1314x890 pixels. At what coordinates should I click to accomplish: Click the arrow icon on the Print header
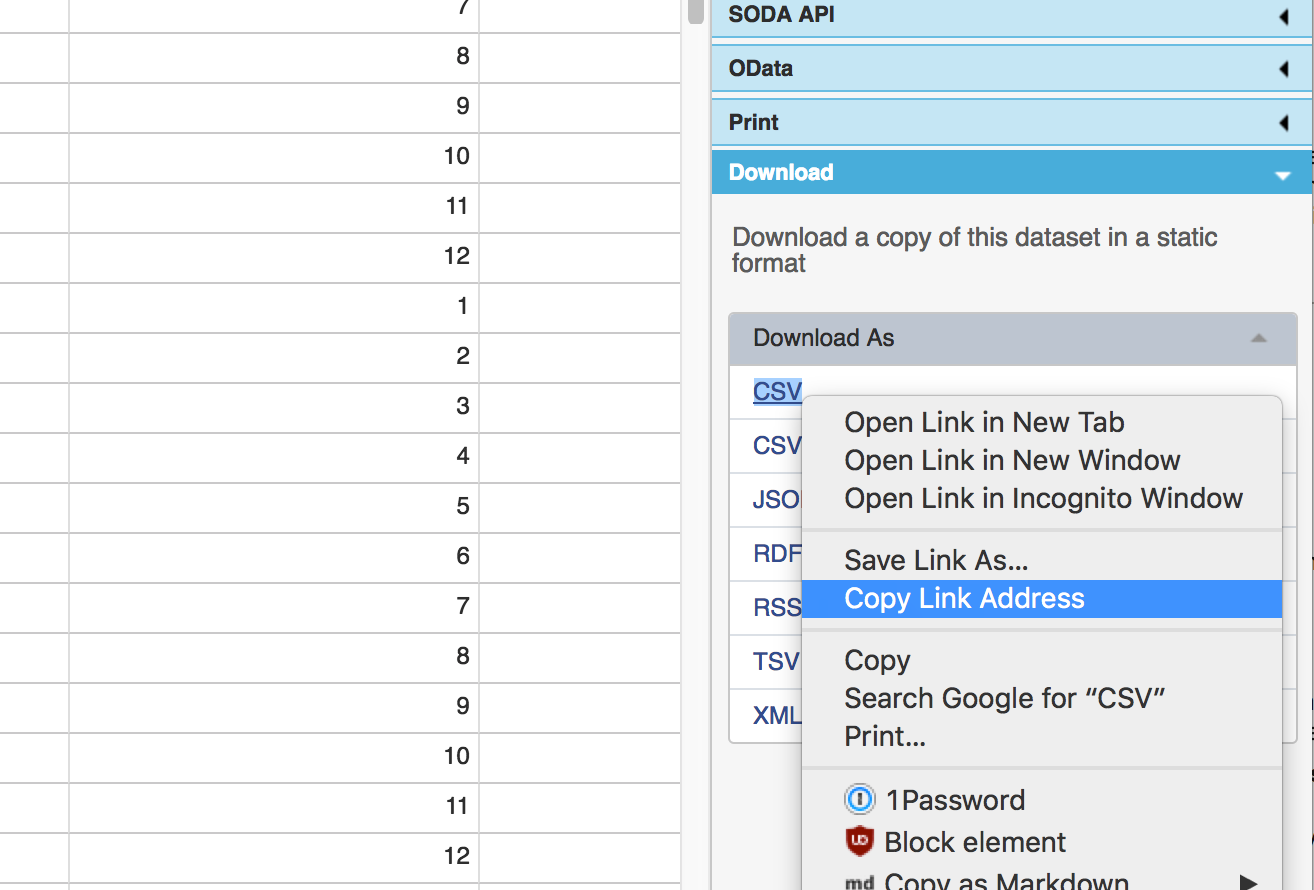click(x=1283, y=123)
